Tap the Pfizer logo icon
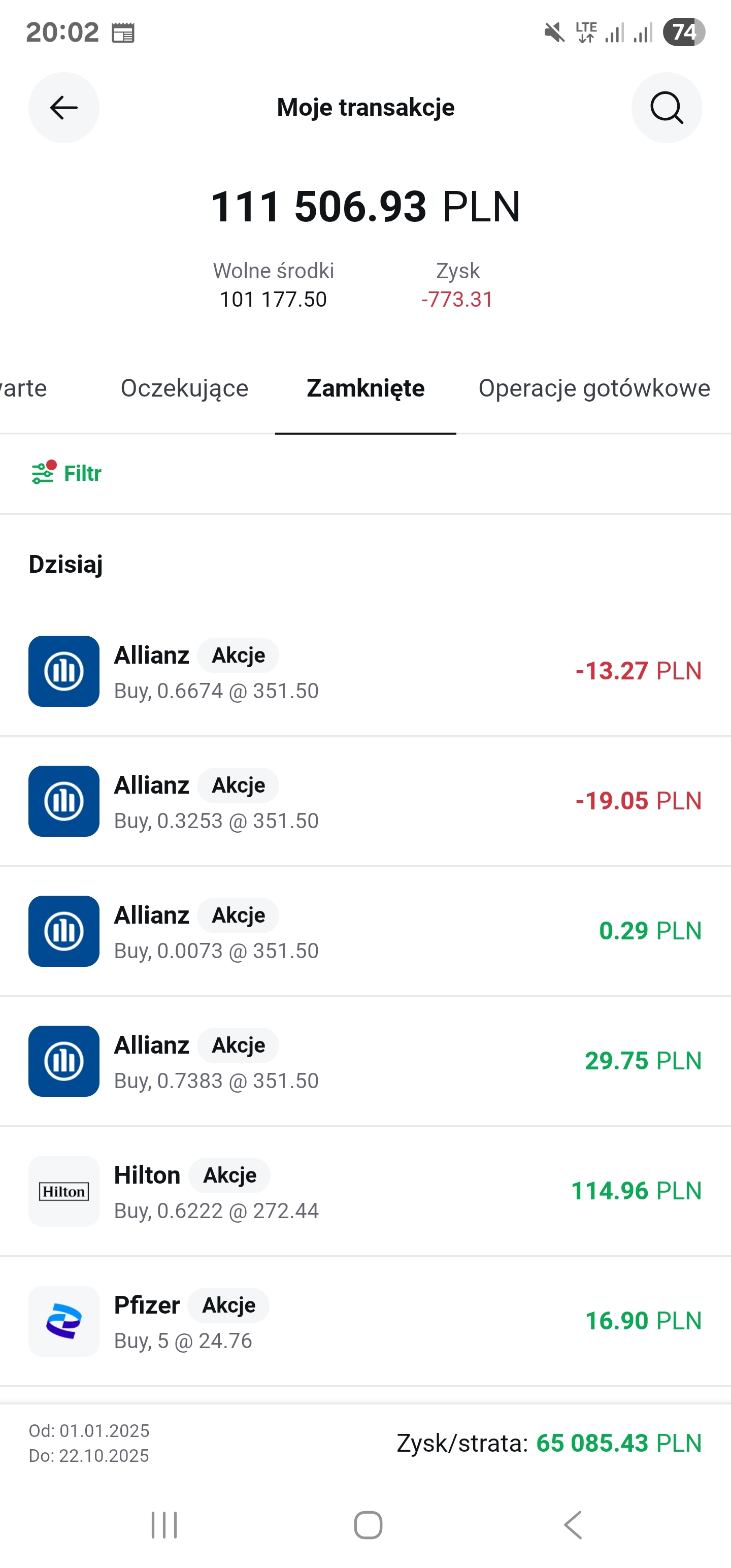Image resolution: width=731 pixels, height=1568 pixels. [64, 1321]
